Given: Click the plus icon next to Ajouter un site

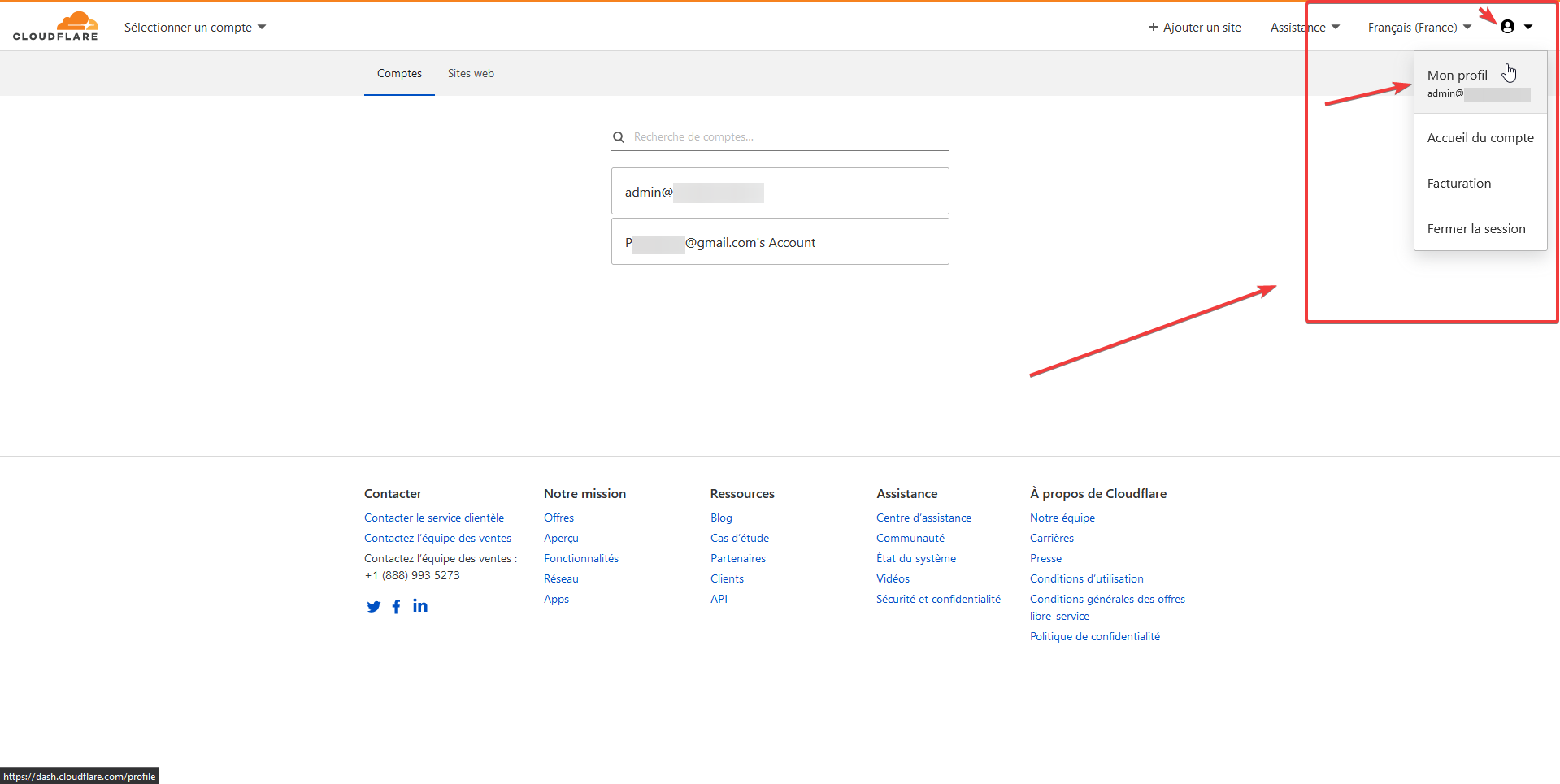Looking at the screenshot, I should [x=1154, y=27].
